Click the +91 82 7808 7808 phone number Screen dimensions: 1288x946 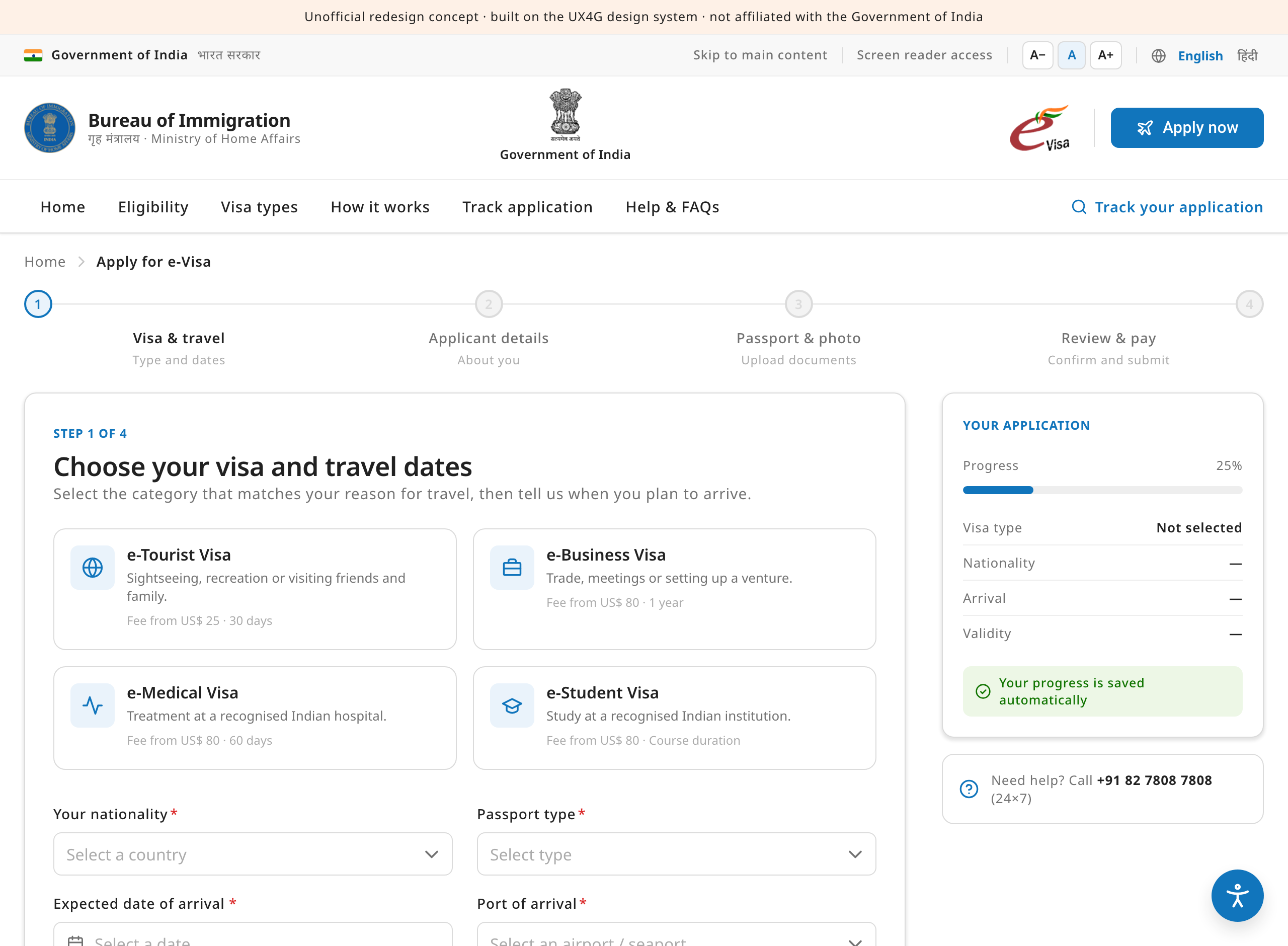pos(1154,780)
